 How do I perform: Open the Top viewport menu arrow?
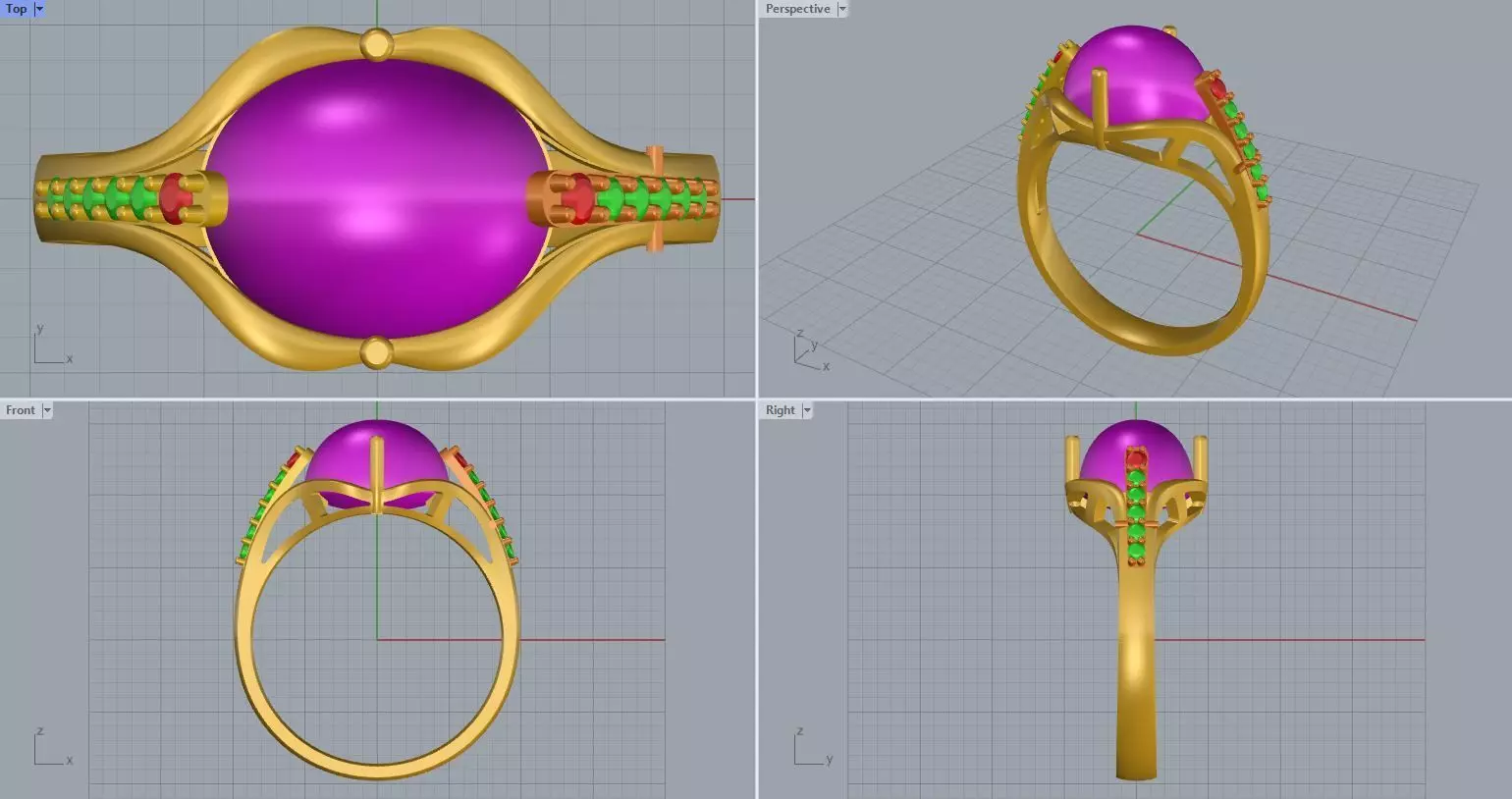pos(39,9)
